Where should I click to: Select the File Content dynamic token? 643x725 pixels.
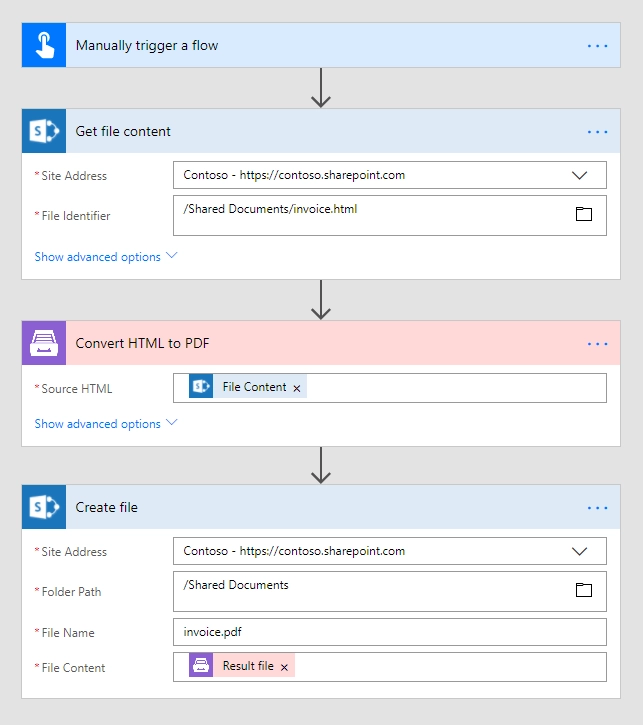(x=248, y=387)
